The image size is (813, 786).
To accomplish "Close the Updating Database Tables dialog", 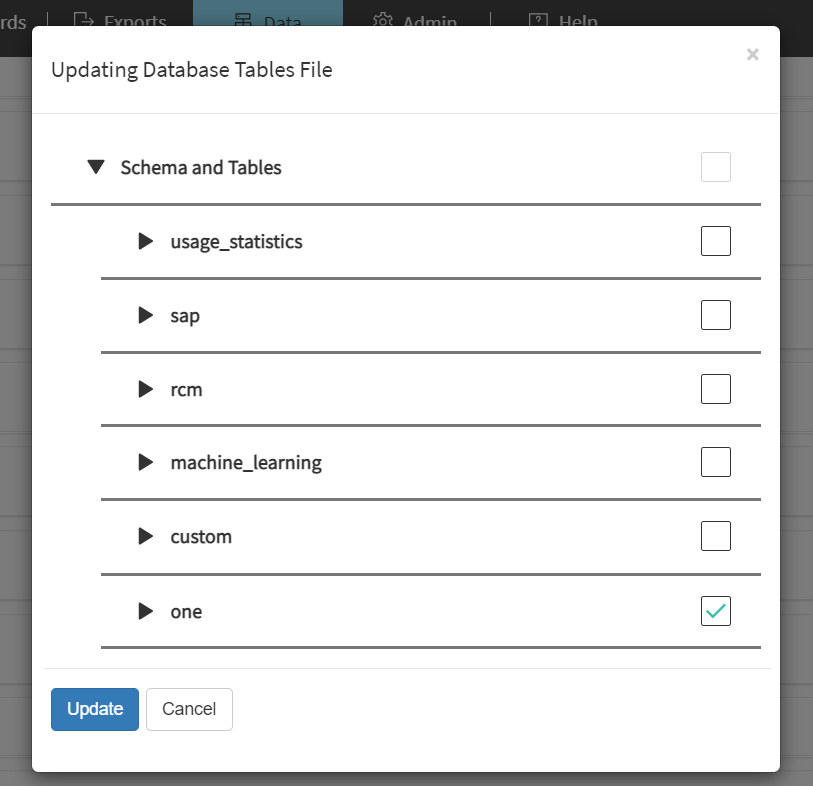I will tap(752, 55).
